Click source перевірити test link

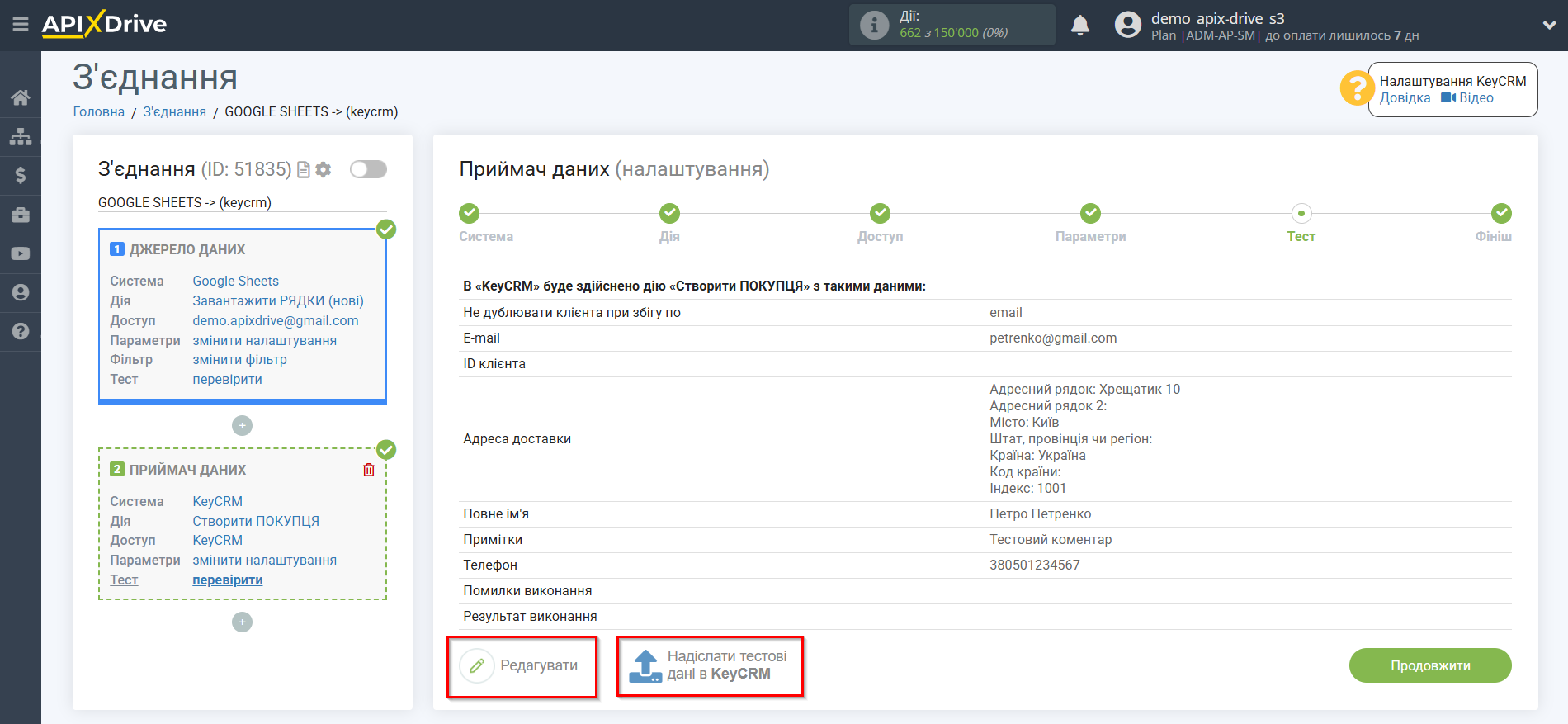point(228,380)
